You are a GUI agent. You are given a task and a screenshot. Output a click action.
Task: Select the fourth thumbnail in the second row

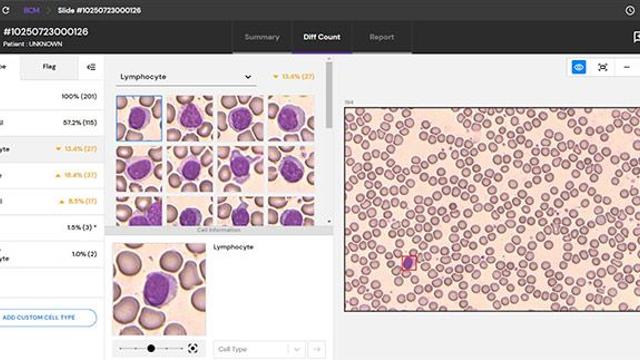pos(291,169)
